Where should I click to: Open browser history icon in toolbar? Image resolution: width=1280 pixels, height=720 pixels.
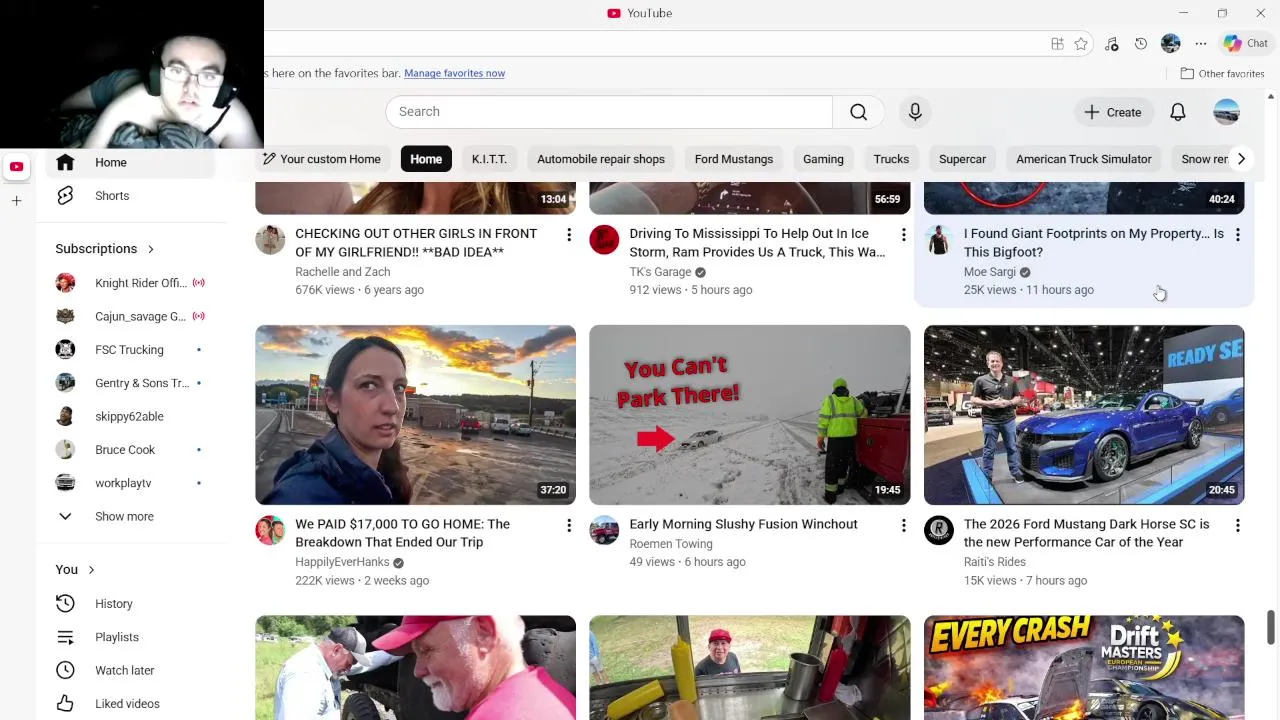1141,44
